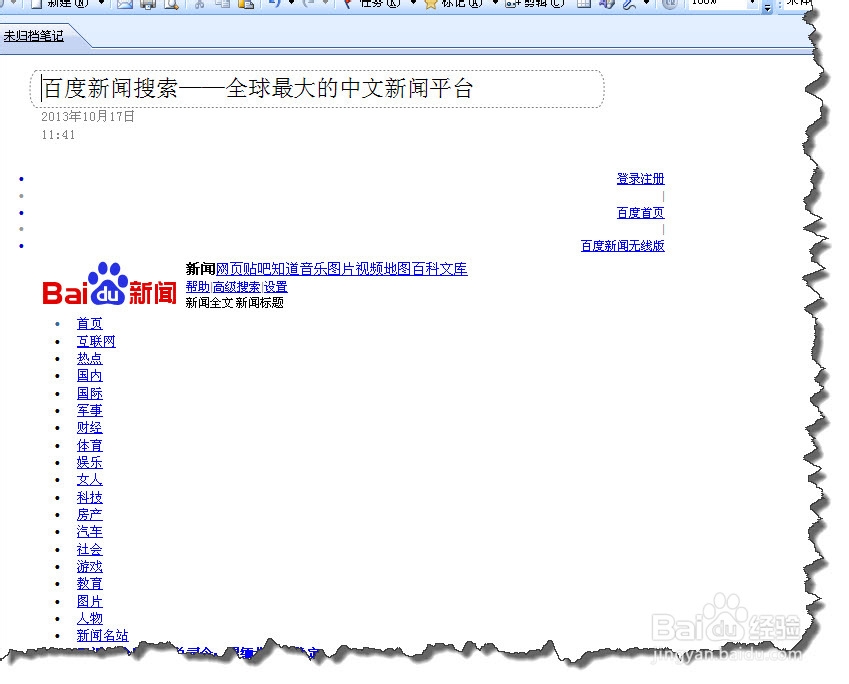Open the 百科 link
The width and height of the screenshot is (849, 684).
(426, 269)
